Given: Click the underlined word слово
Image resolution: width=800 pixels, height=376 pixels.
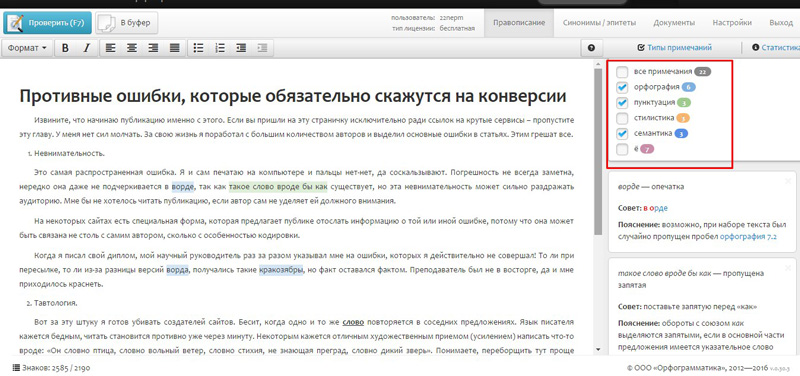Looking at the screenshot, I should [353, 322].
